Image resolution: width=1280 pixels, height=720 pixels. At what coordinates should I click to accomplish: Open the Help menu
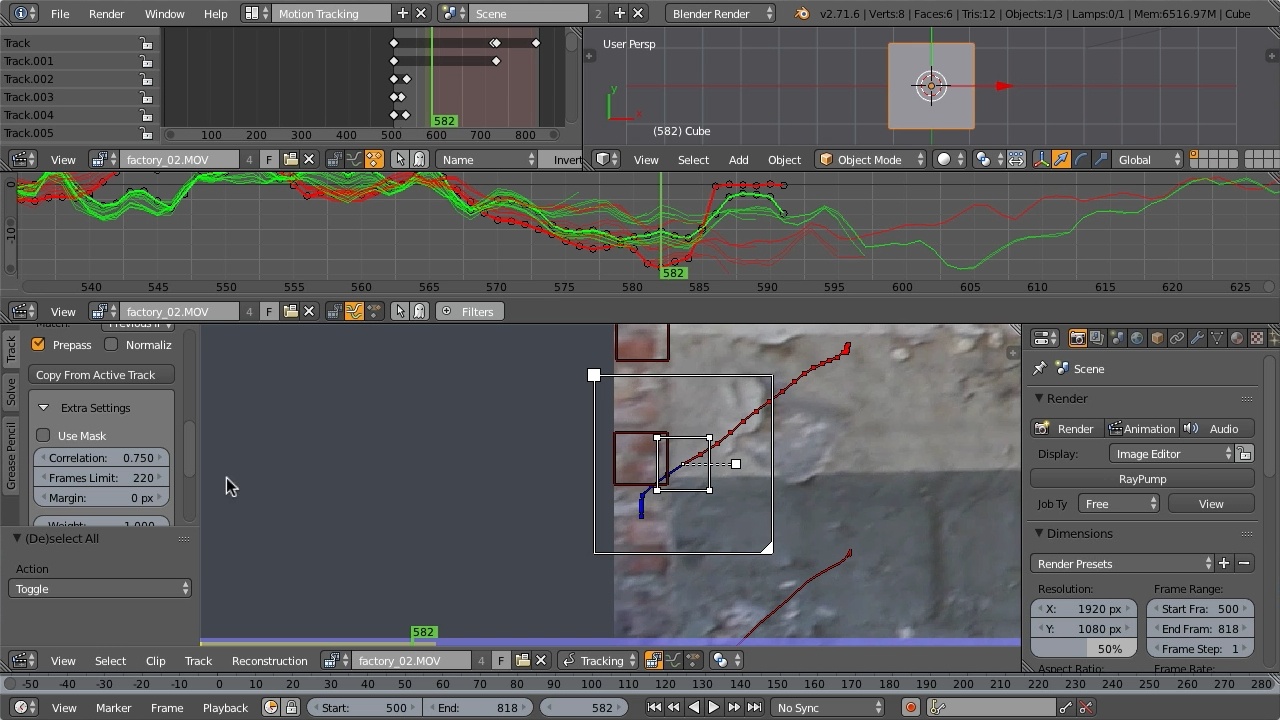coord(215,14)
